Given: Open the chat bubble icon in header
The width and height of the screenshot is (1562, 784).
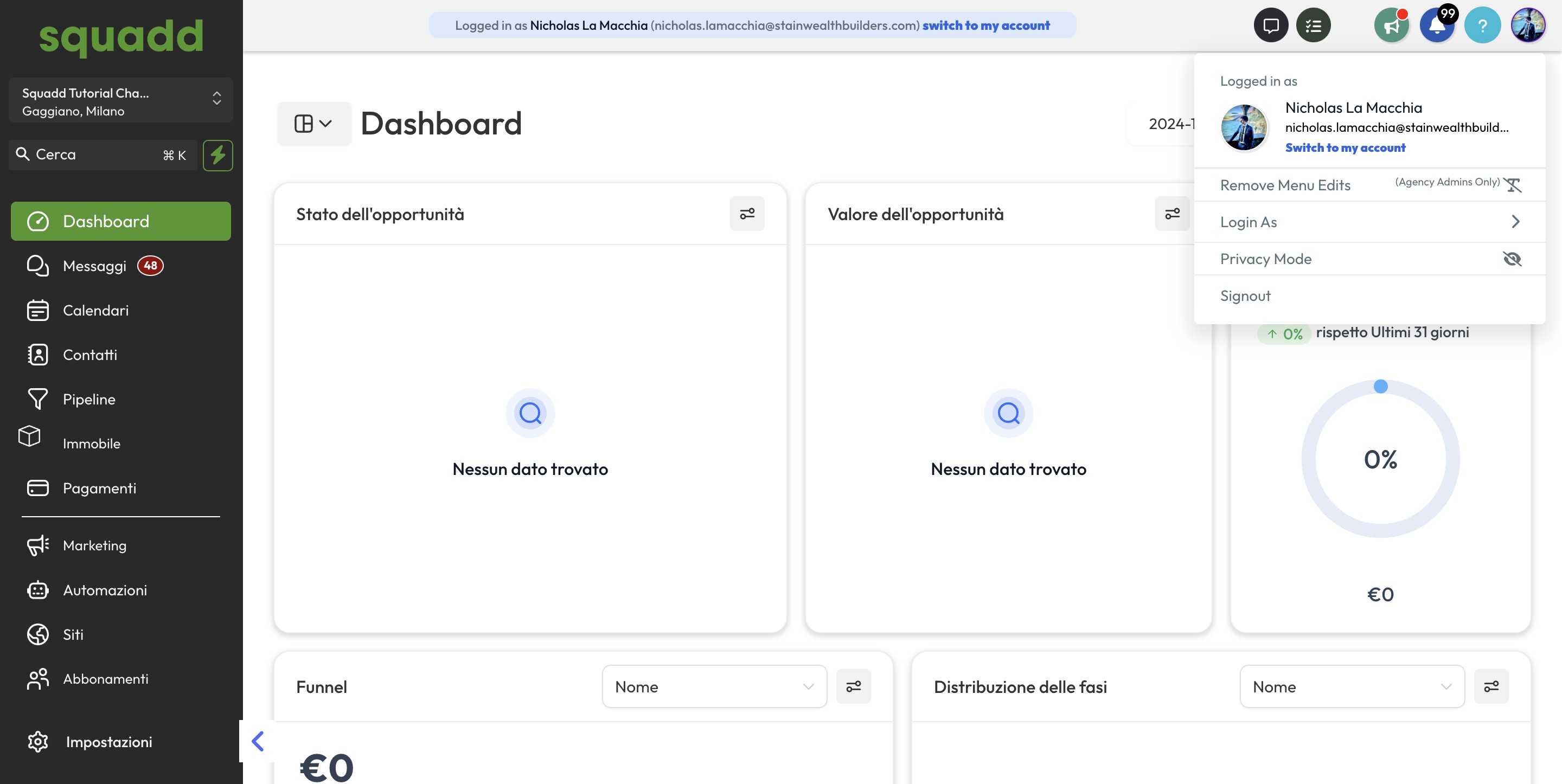Looking at the screenshot, I should click(1270, 25).
